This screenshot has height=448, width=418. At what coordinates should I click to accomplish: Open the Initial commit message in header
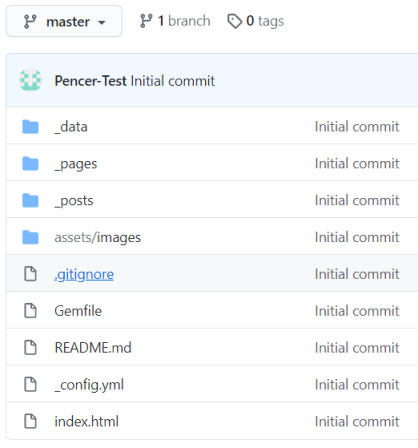pos(173,81)
